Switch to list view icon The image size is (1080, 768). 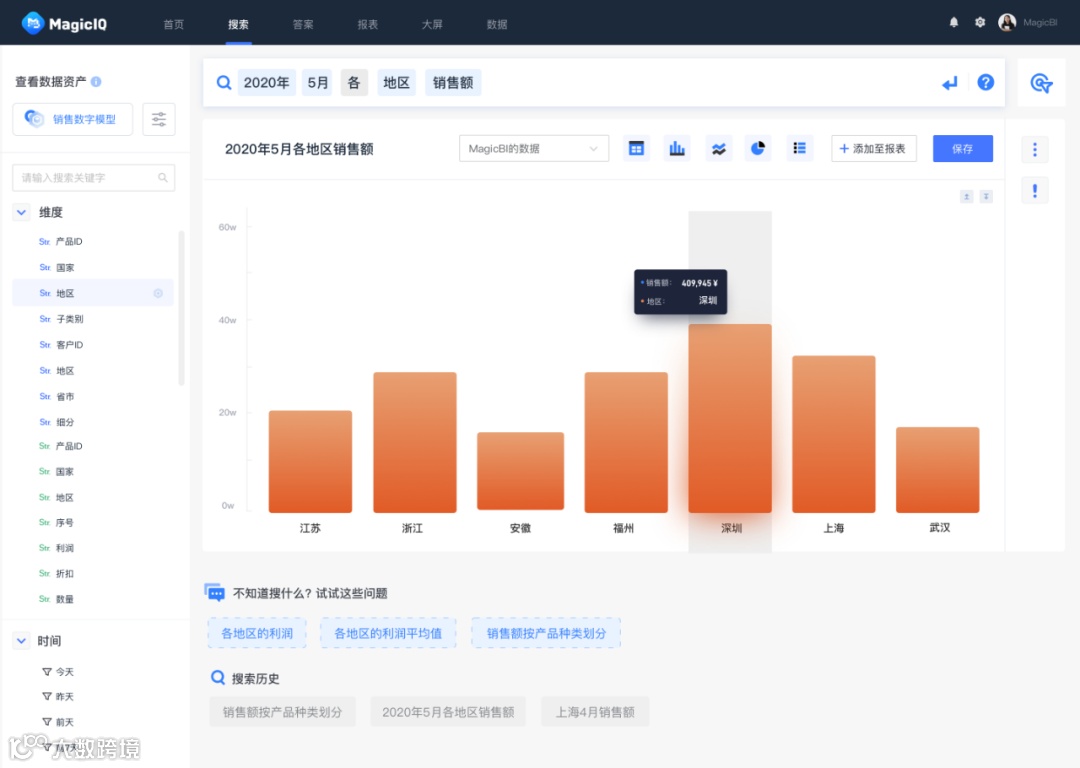[x=799, y=149]
